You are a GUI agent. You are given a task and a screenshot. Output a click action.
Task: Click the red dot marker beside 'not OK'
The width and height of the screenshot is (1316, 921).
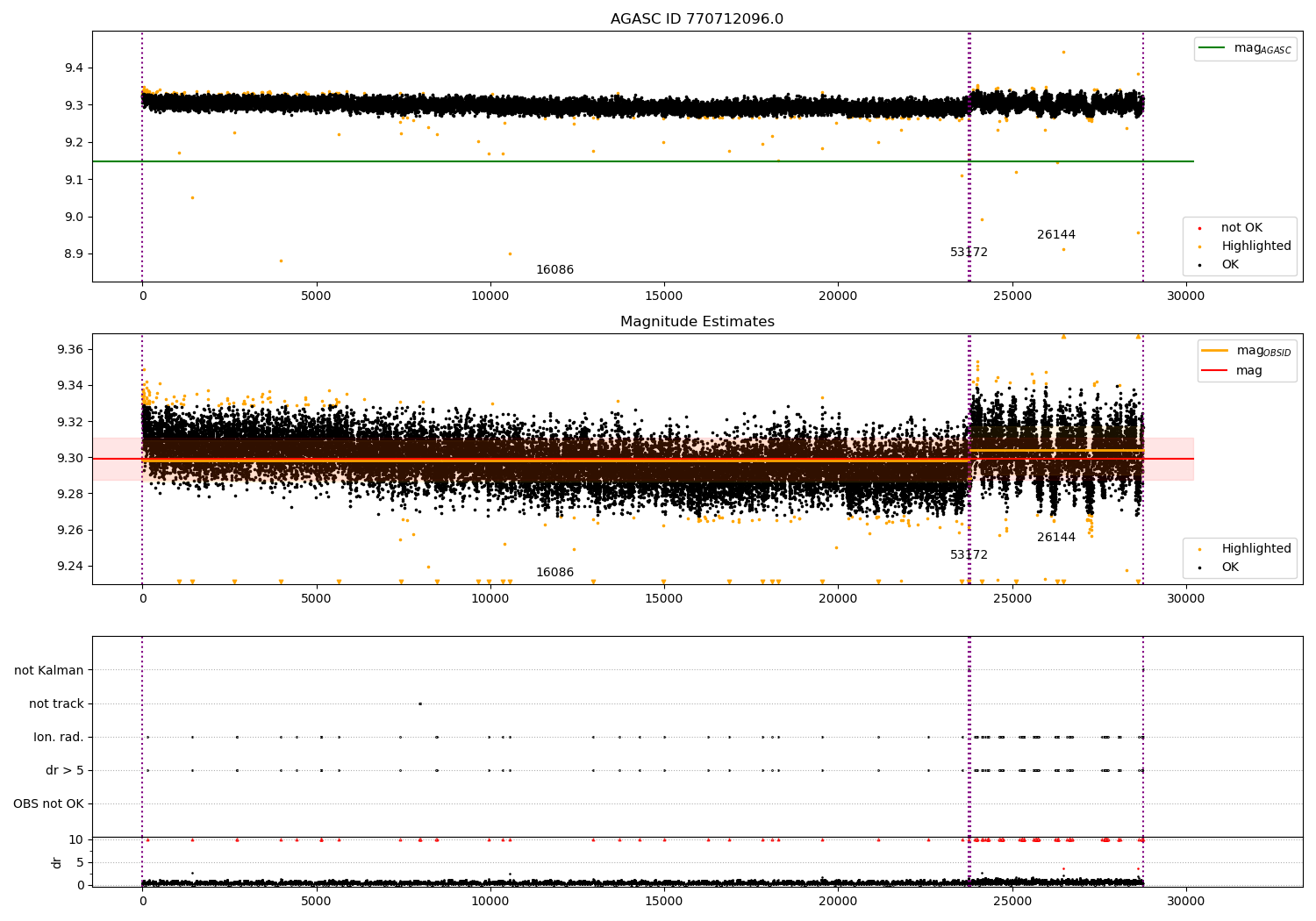[1199, 229]
